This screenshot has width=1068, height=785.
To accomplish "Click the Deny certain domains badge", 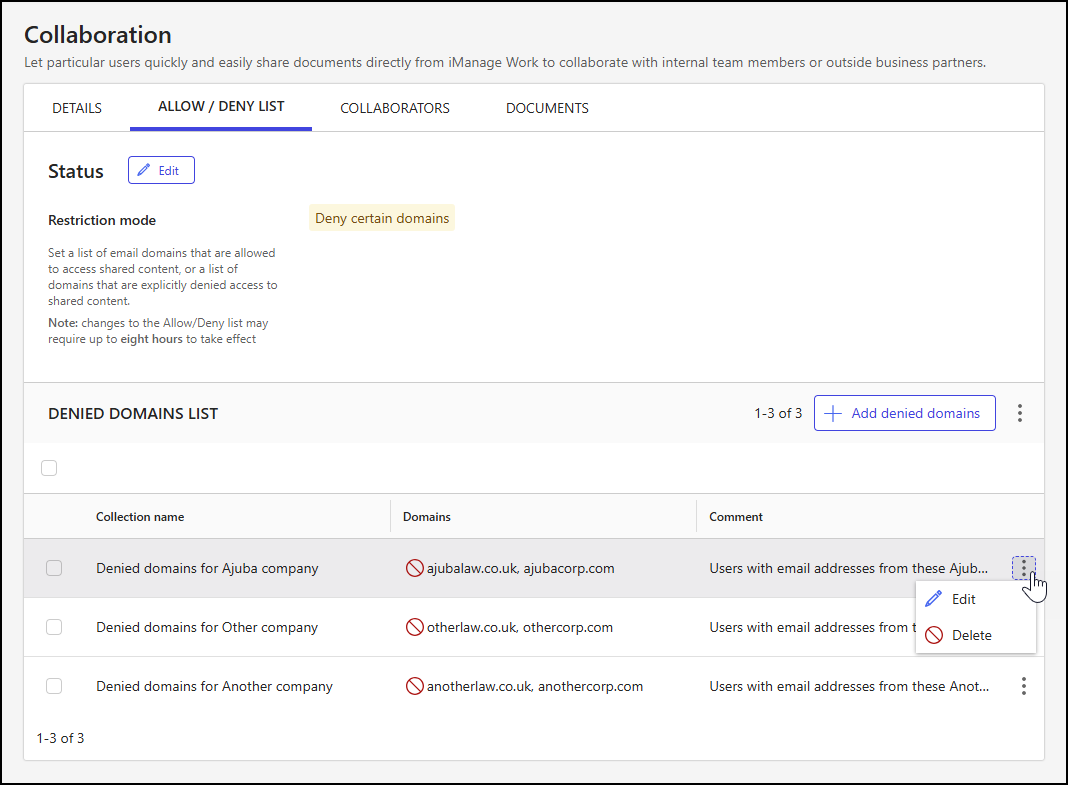I will tap(381, 217).
